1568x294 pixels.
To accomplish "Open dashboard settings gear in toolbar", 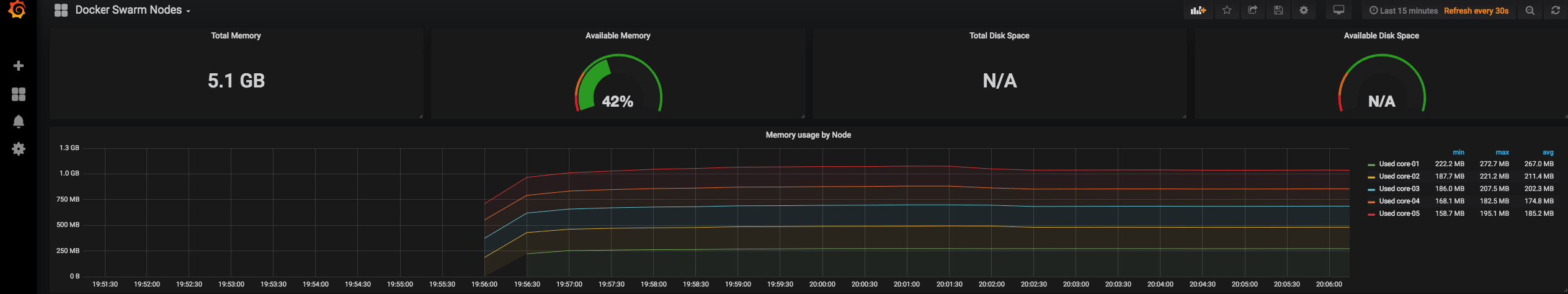I will [1304, 11].
